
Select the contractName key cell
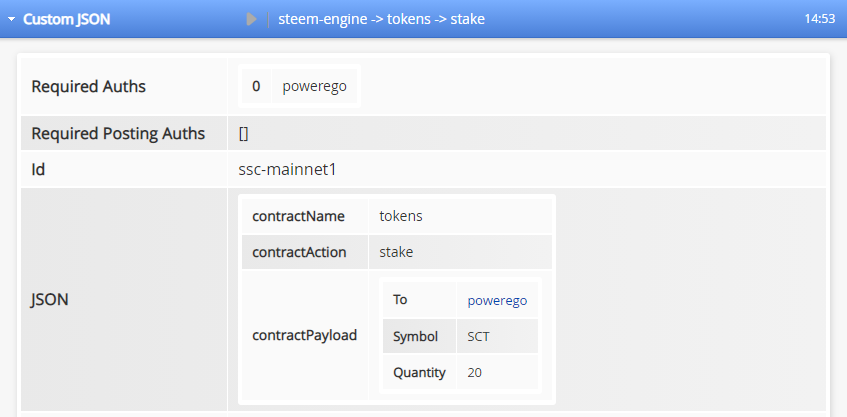(x=305, y=216)
